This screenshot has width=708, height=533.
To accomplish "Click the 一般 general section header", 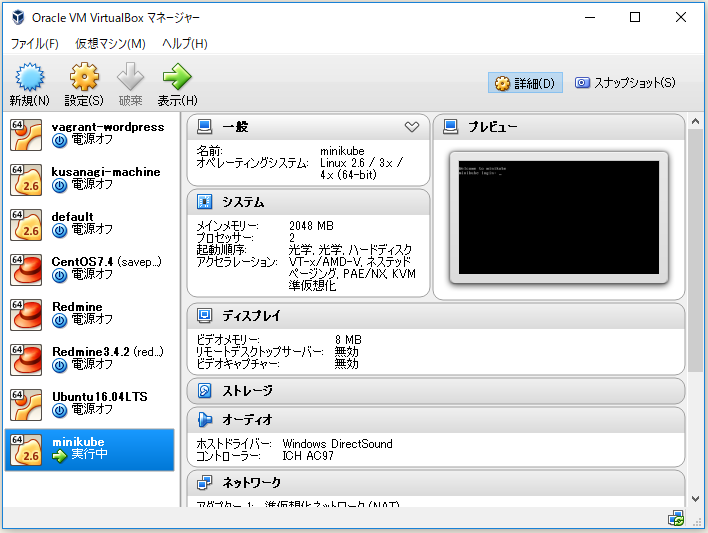I will pyautogui.click(x=308, y=127).
